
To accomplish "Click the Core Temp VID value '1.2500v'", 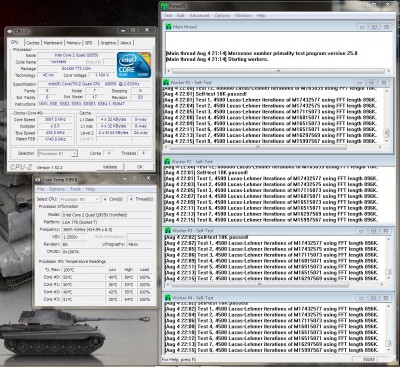I will tap(74, 237).
